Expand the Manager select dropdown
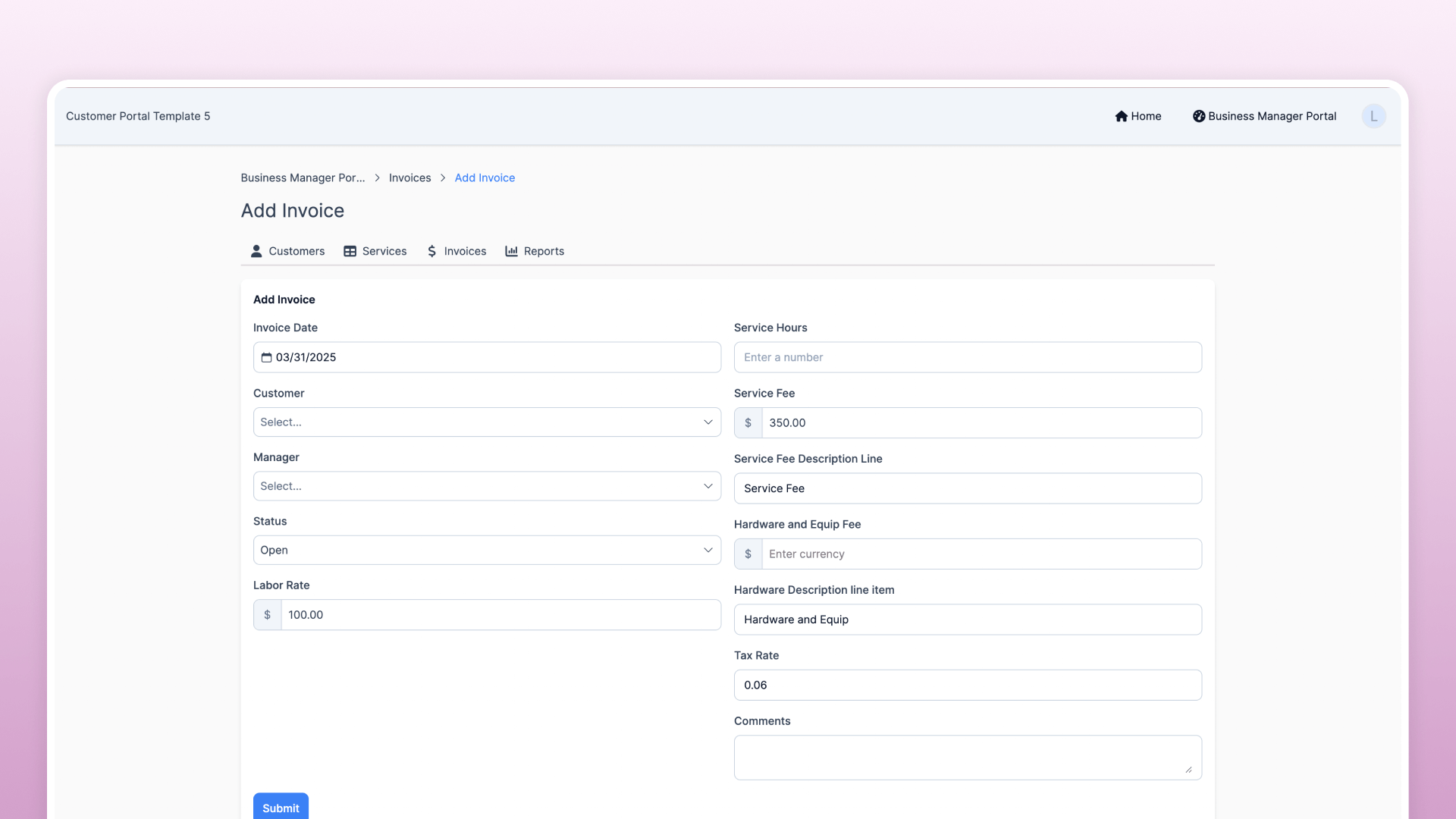The width and height of the screenshot is (1456, 819). (x=487, y=486)
